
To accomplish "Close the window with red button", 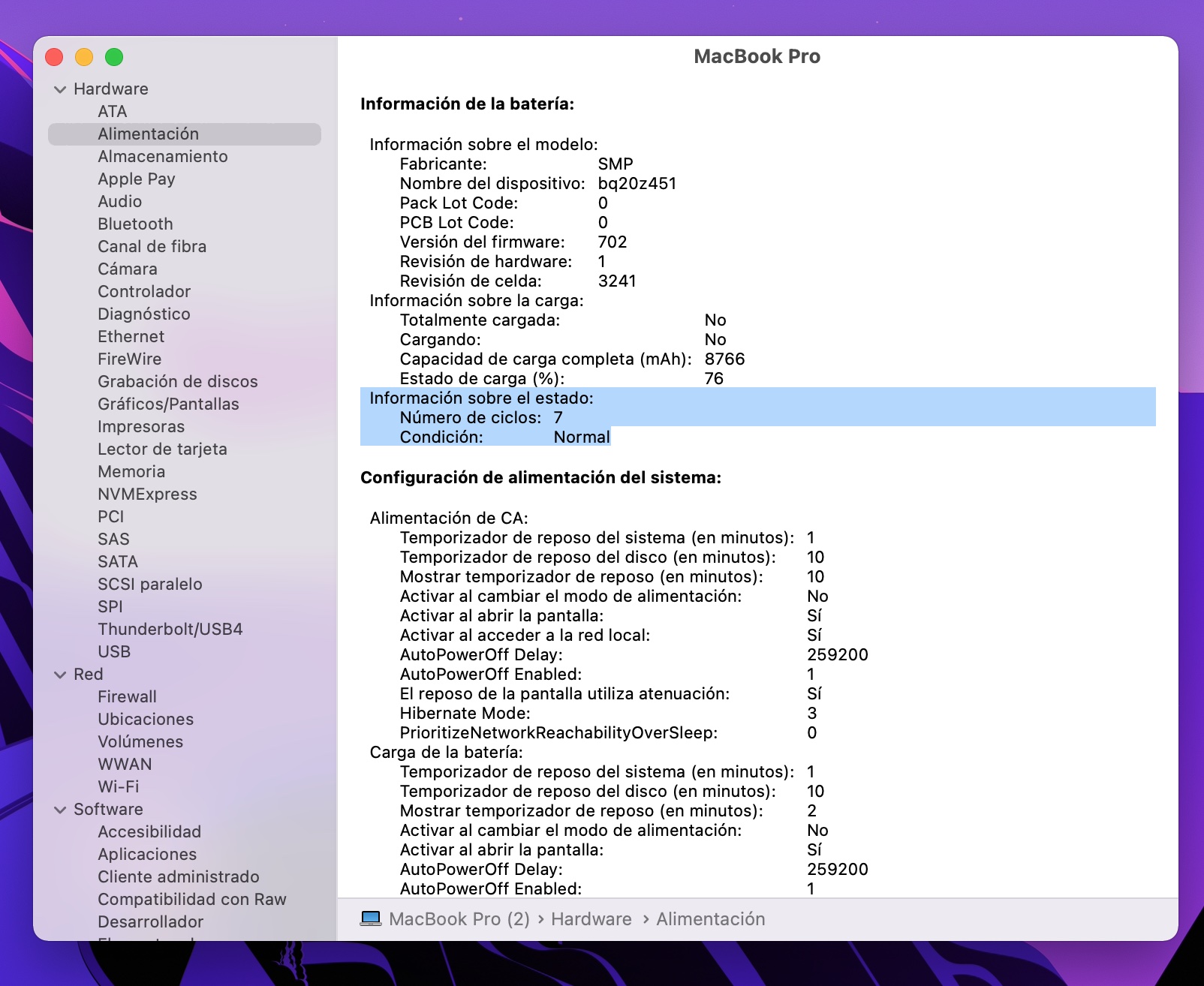I will (x=54, y=57).
